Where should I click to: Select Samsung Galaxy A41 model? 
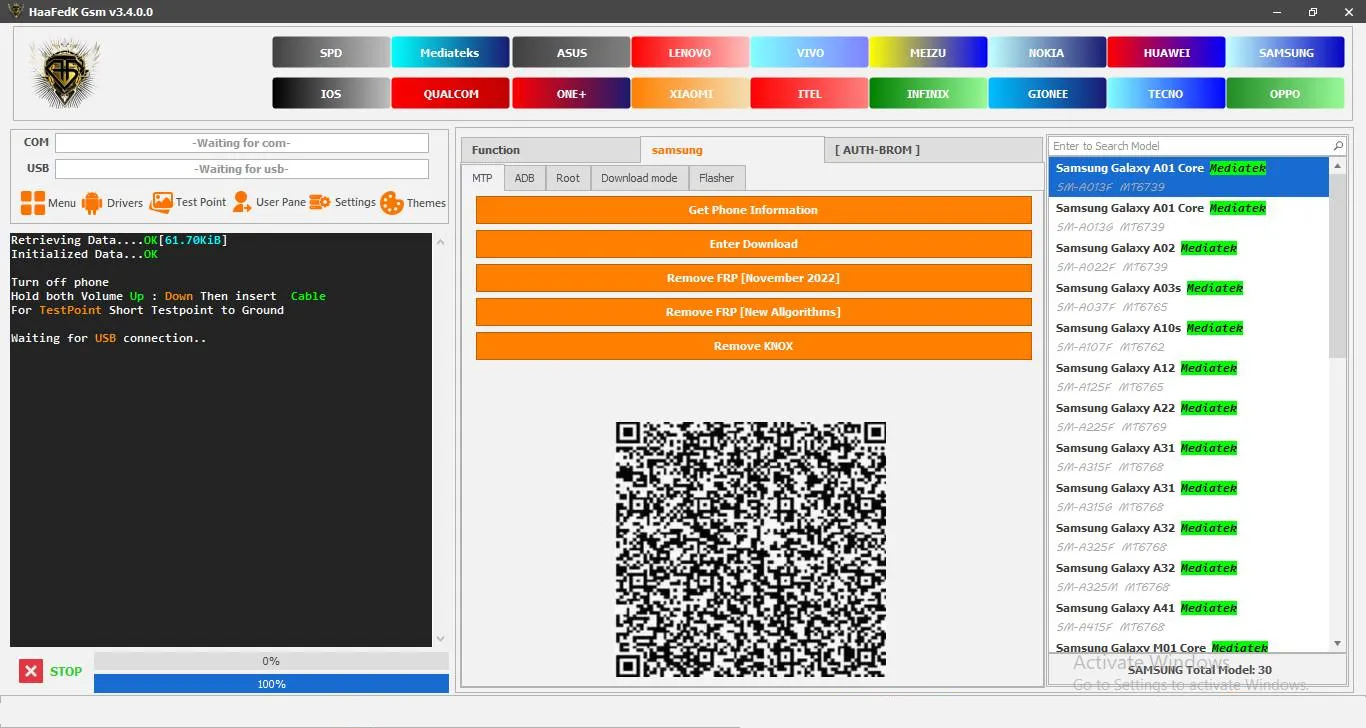(x=1189, y=617)
